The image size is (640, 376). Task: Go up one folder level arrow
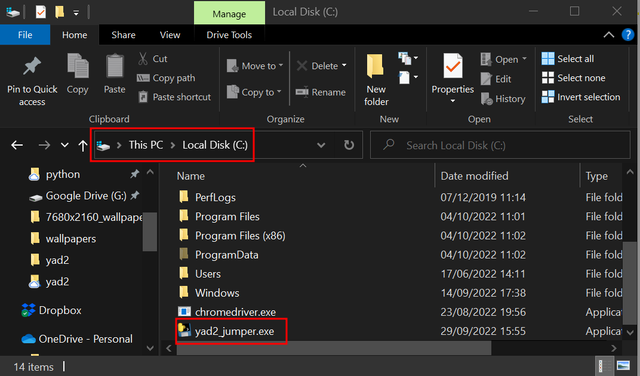coord(83,145)
